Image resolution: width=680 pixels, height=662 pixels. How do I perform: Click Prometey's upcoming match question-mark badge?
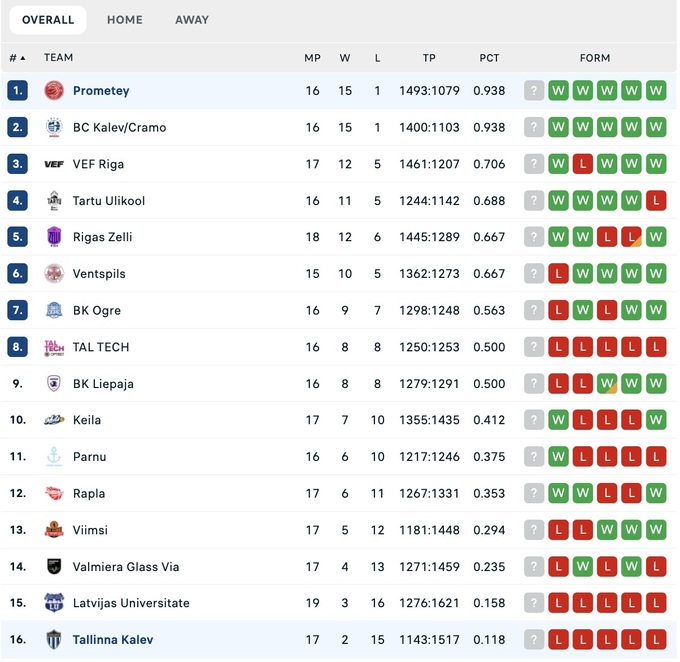click(x=534, y=91)
